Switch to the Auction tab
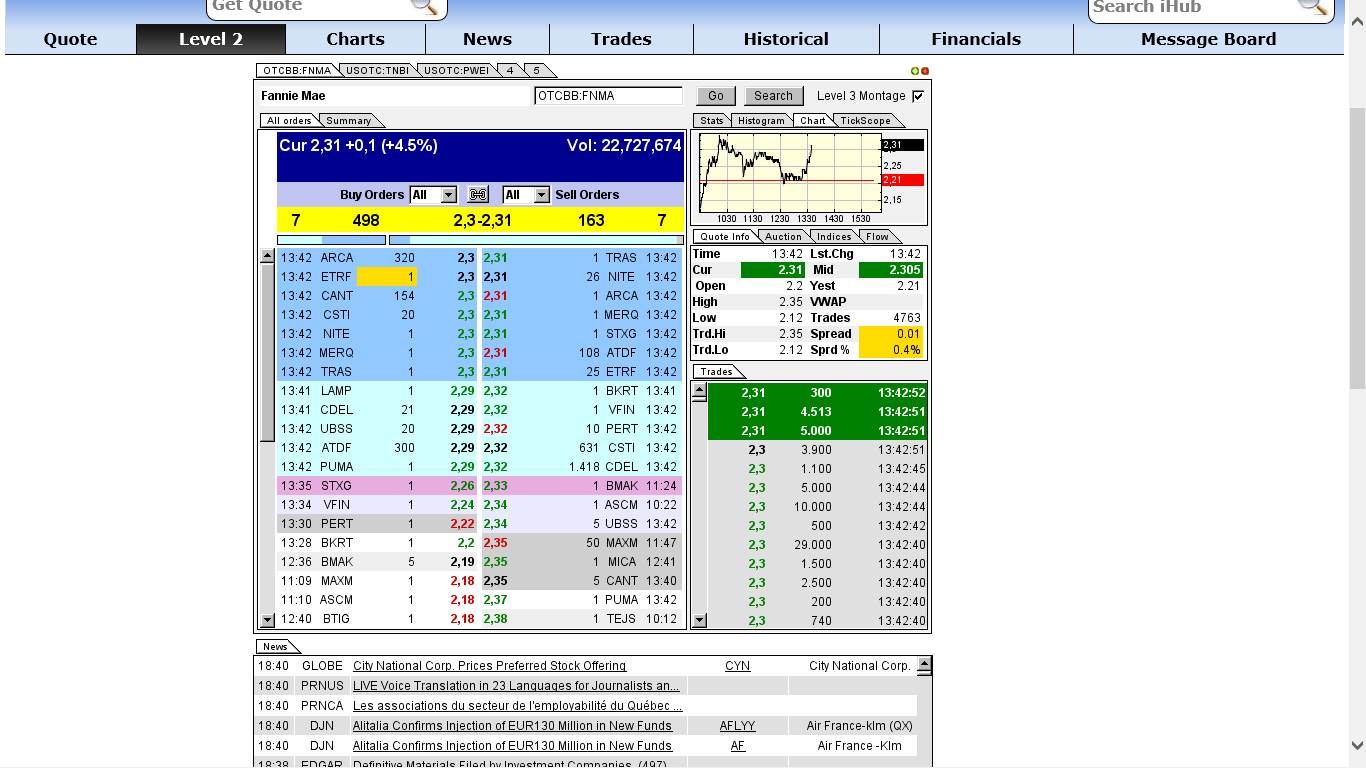This screenshot has height=768, width=1366. 783,237
